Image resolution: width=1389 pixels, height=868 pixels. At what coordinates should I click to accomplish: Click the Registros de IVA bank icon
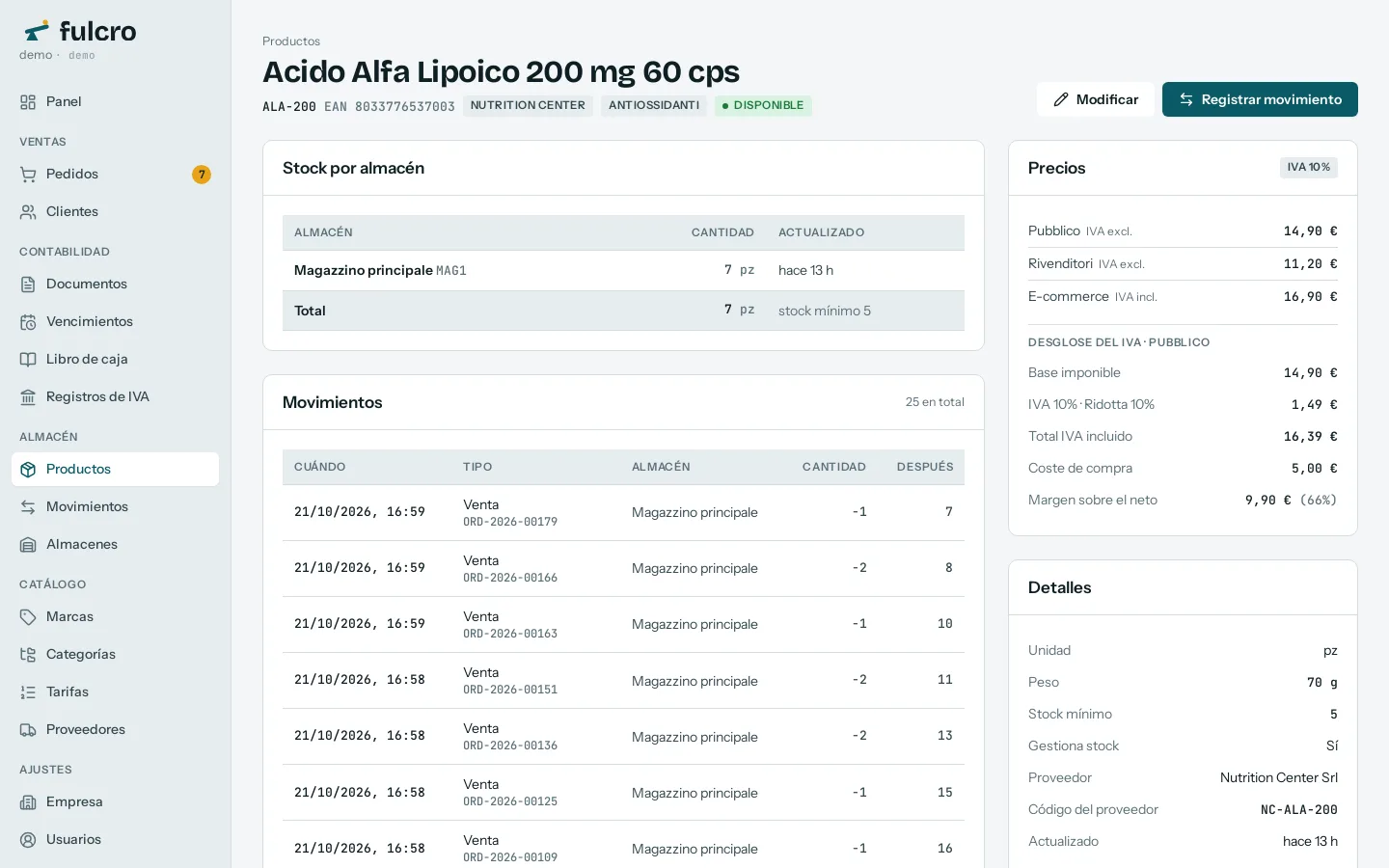pos(28,397)
